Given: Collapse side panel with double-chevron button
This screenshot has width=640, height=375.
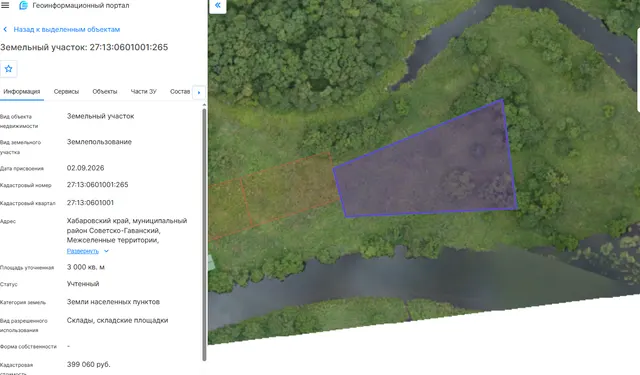Looking at the screenshot, I should [218, 5].
